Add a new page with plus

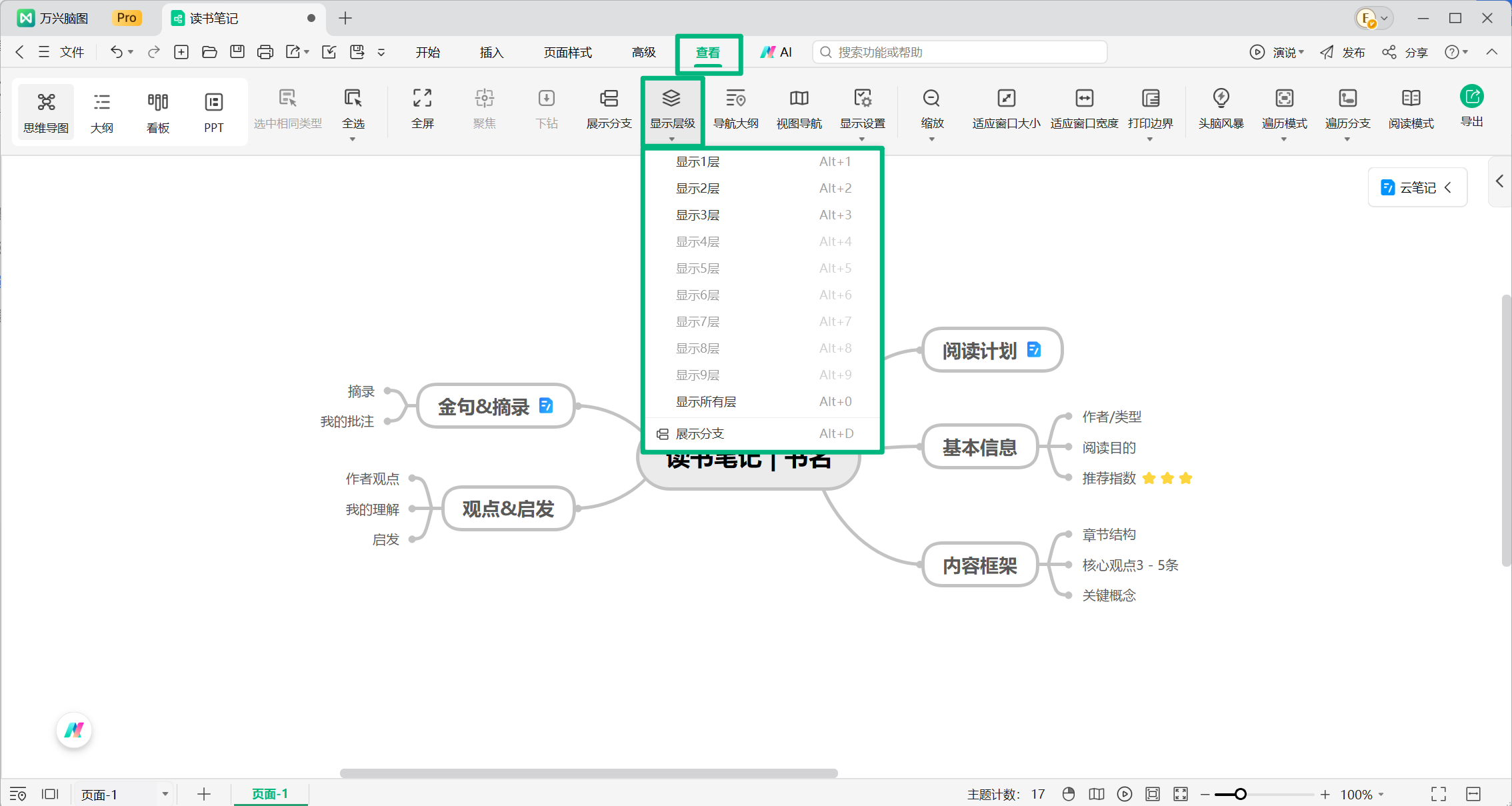click(204, 794)
